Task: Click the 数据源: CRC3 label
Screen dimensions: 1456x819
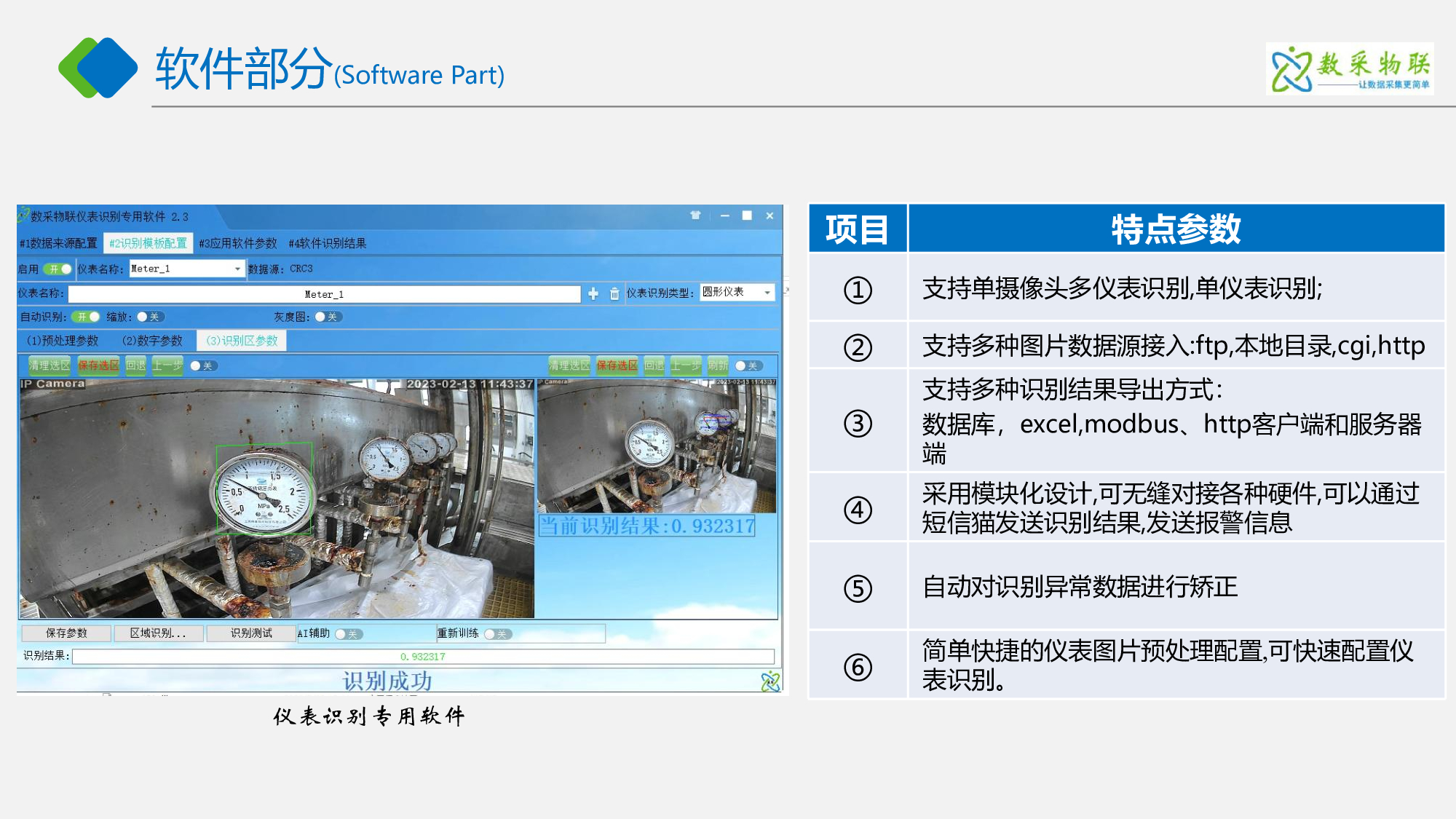Action: click(280, 269)
